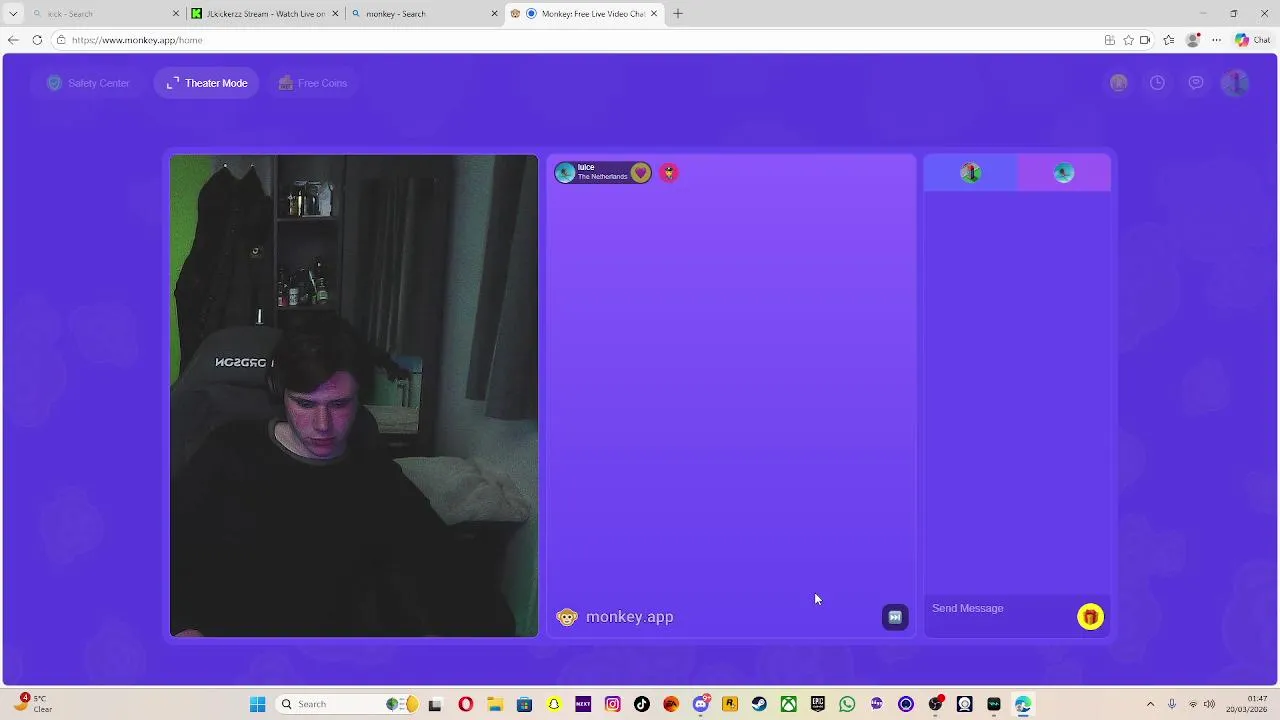Open Instagram from the taskbar

tap(612, 704)
